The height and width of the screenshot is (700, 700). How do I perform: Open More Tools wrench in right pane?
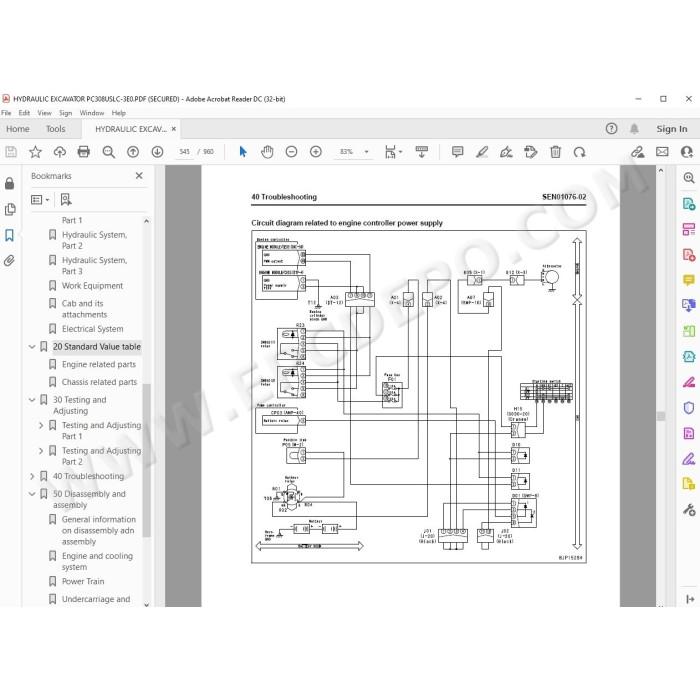[689, 509]
